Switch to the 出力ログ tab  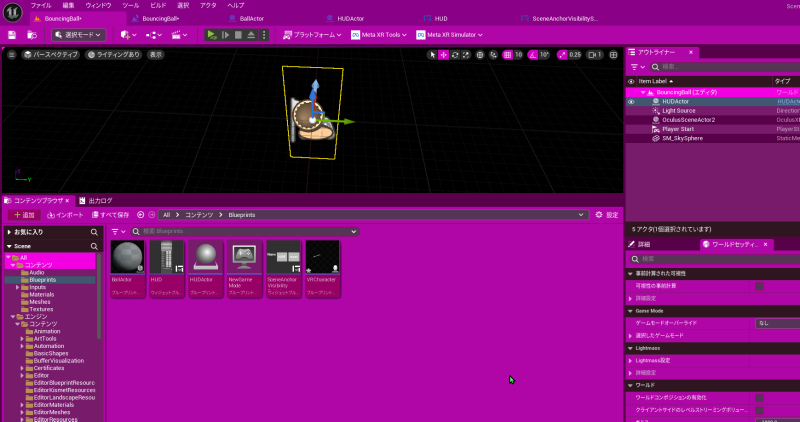(95, 200)
